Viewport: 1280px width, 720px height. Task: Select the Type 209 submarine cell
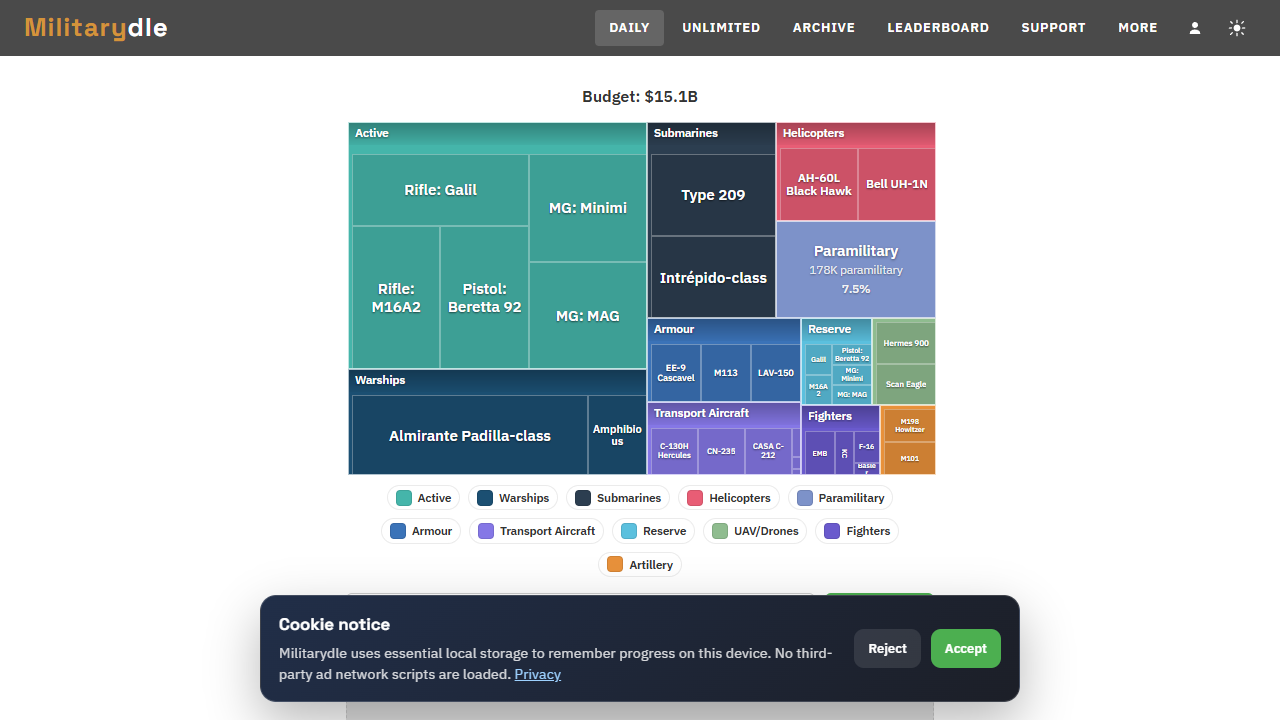713,195
